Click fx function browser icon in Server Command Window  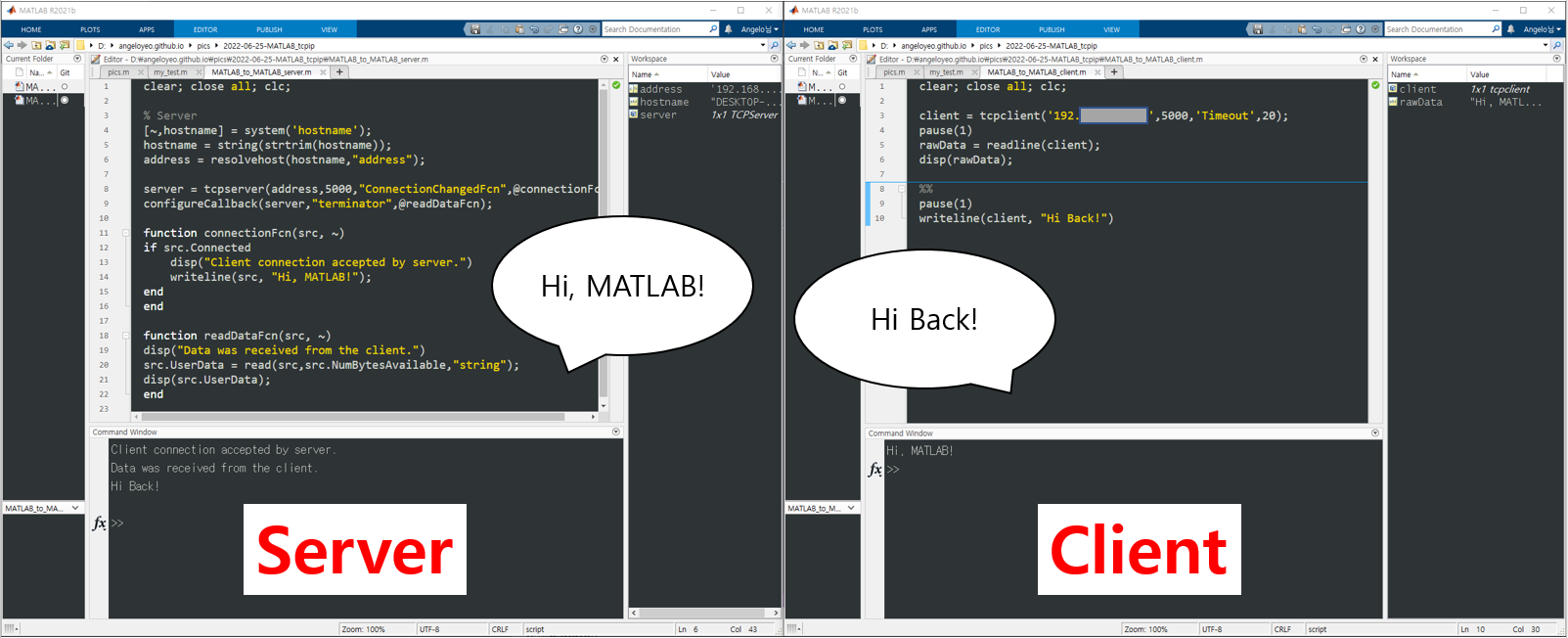coord(99,524)
